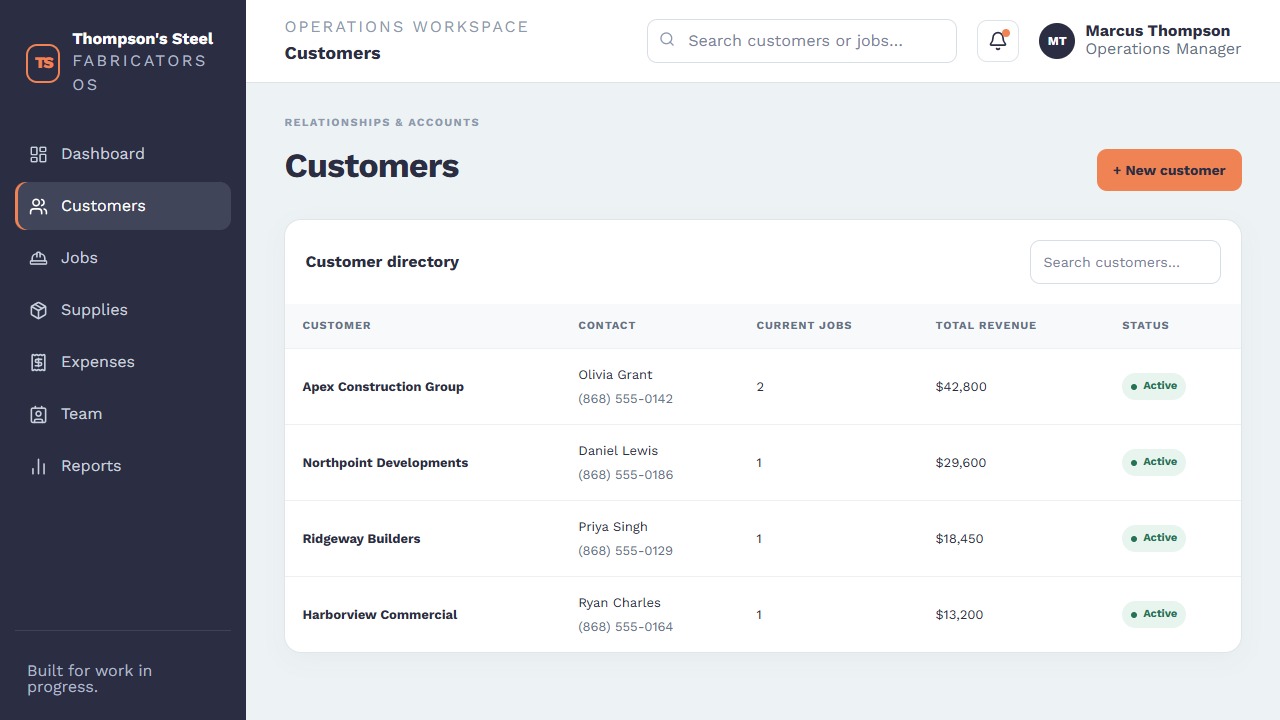View the Reports page

[x=123, y=466]
